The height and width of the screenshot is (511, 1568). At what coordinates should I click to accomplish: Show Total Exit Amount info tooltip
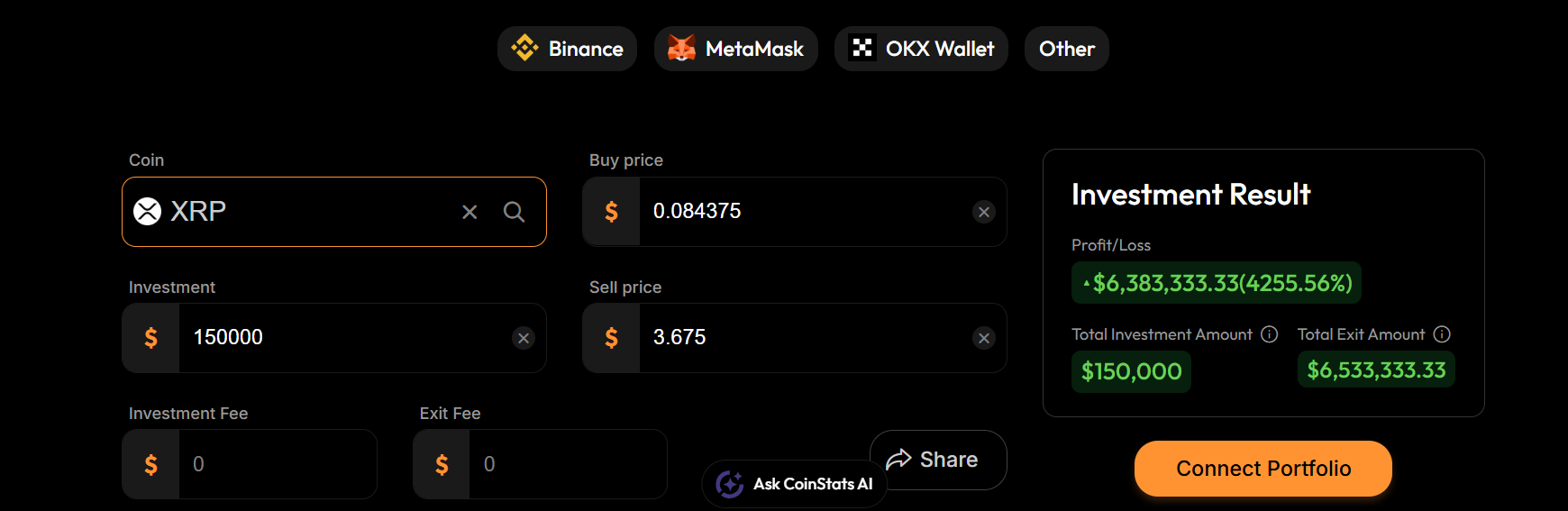coord(1442,334)
